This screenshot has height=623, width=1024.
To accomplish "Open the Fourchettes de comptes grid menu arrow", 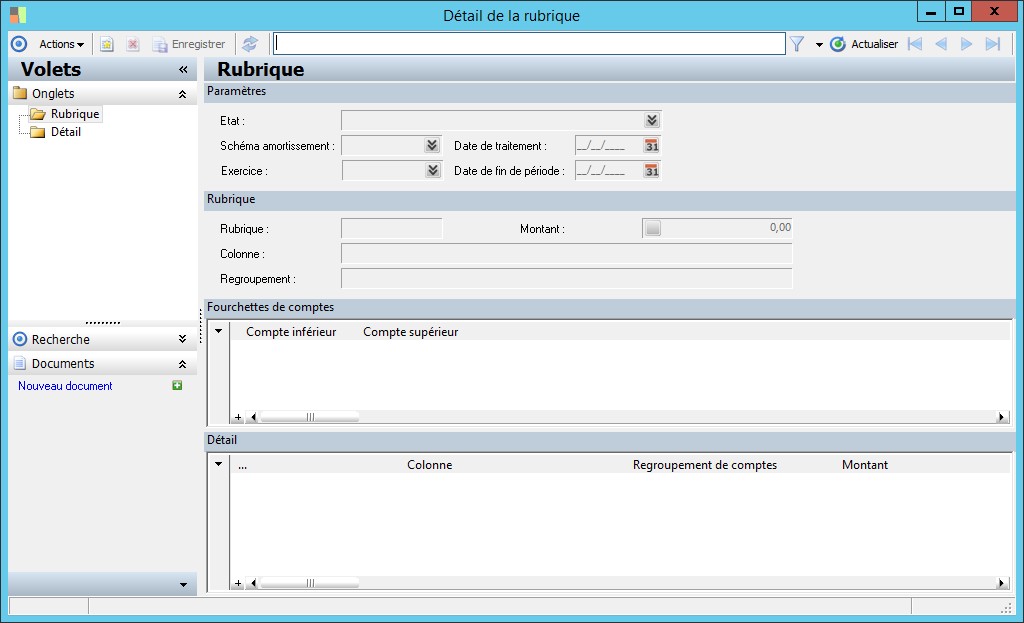I will click(x=219, y=331).
